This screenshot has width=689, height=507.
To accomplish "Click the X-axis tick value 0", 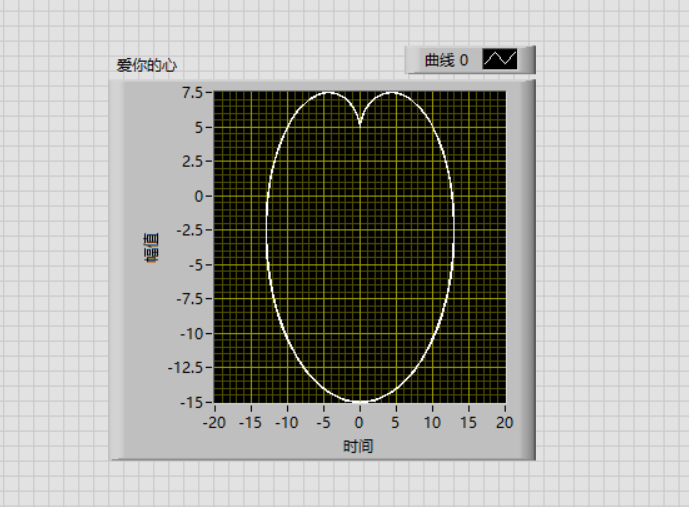I will 359,423.
